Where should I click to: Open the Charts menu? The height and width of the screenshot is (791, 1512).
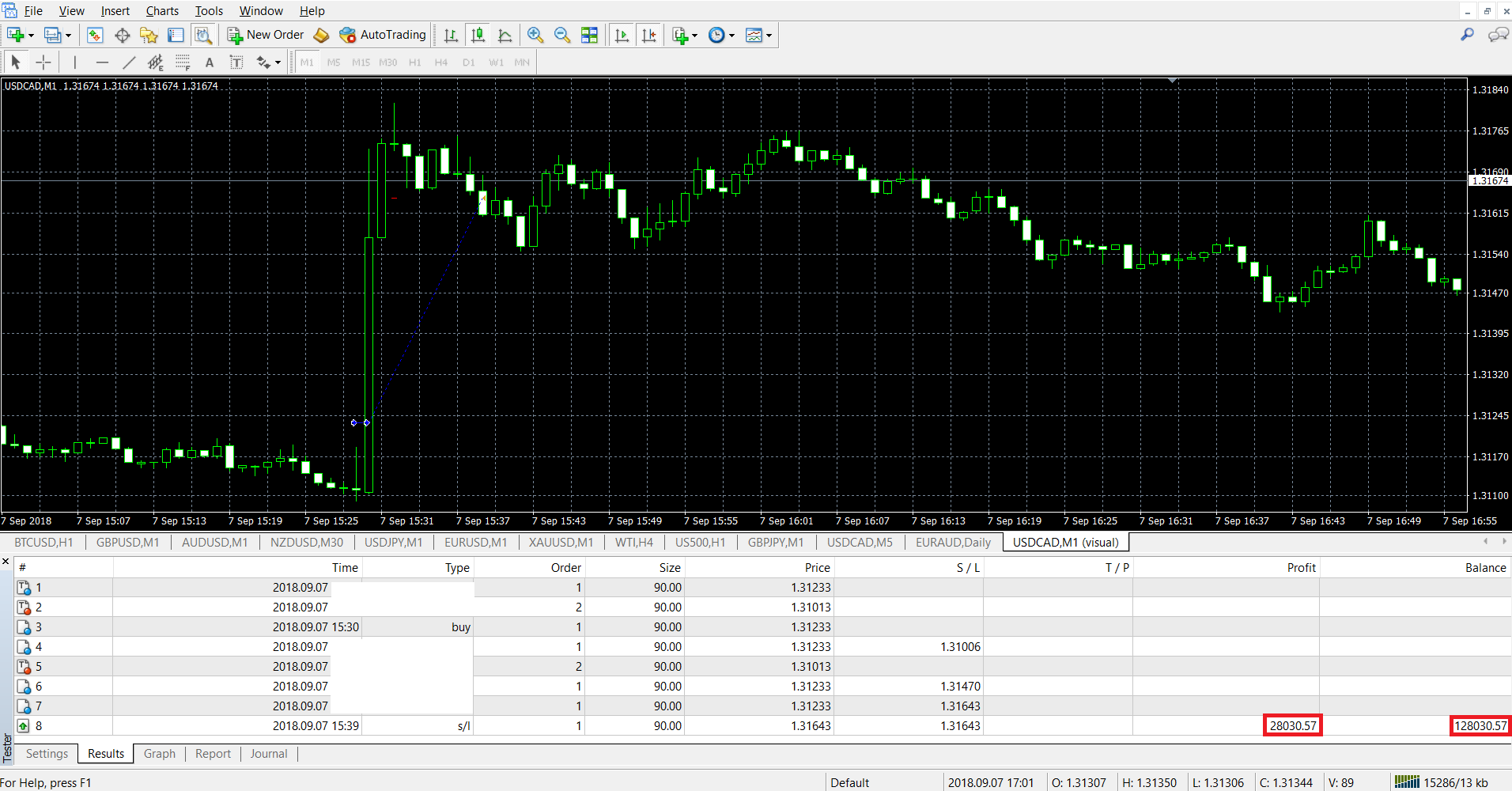162,11
